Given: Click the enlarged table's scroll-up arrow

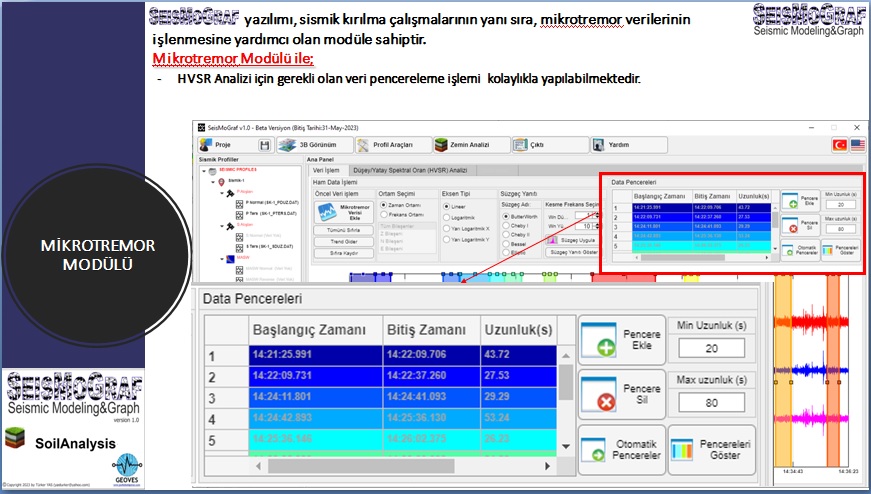Looking at the screenshot, I should coord(565,356).
